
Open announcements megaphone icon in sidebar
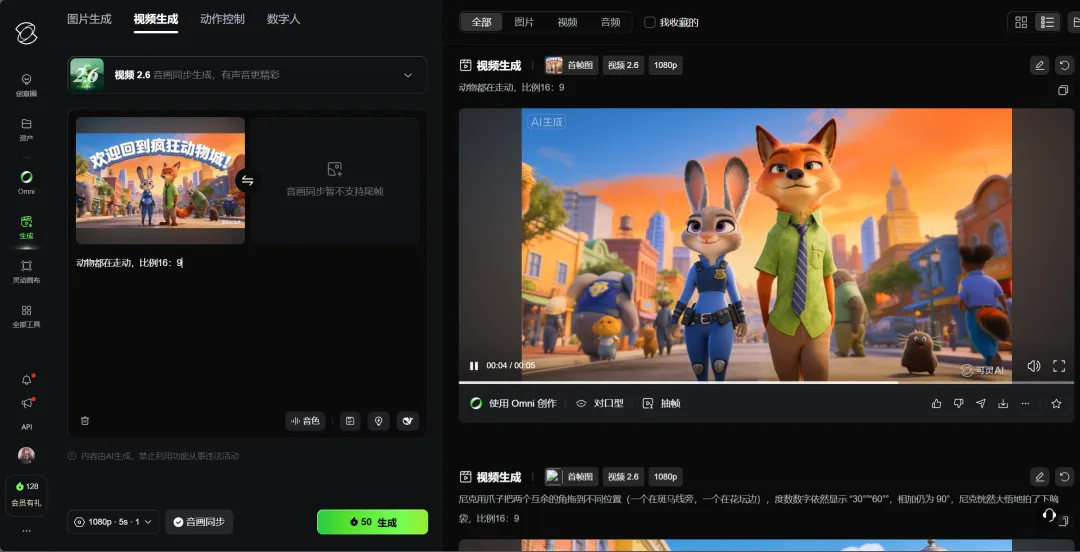[27, 402]
